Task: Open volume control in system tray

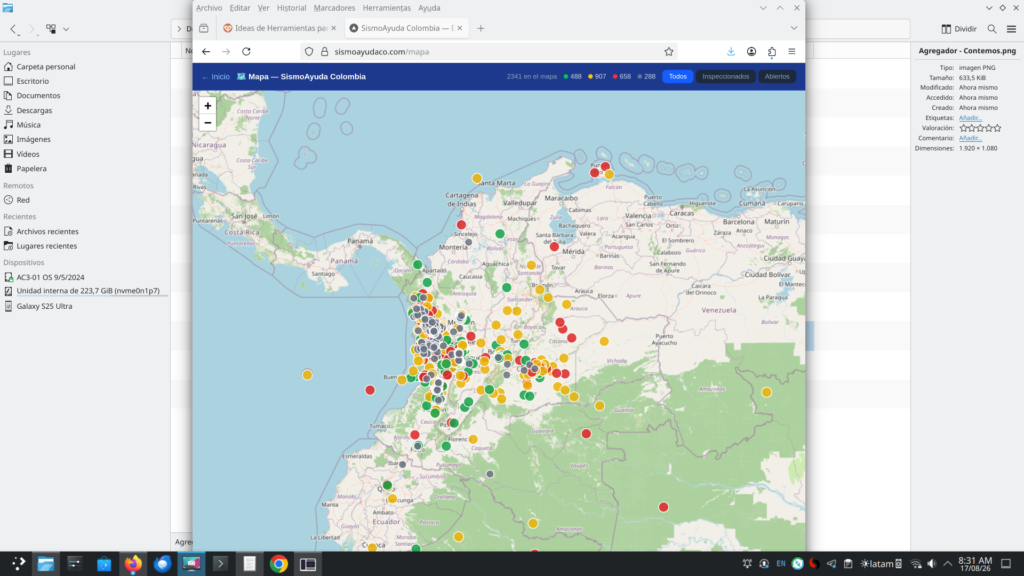Action: point(932,564)
